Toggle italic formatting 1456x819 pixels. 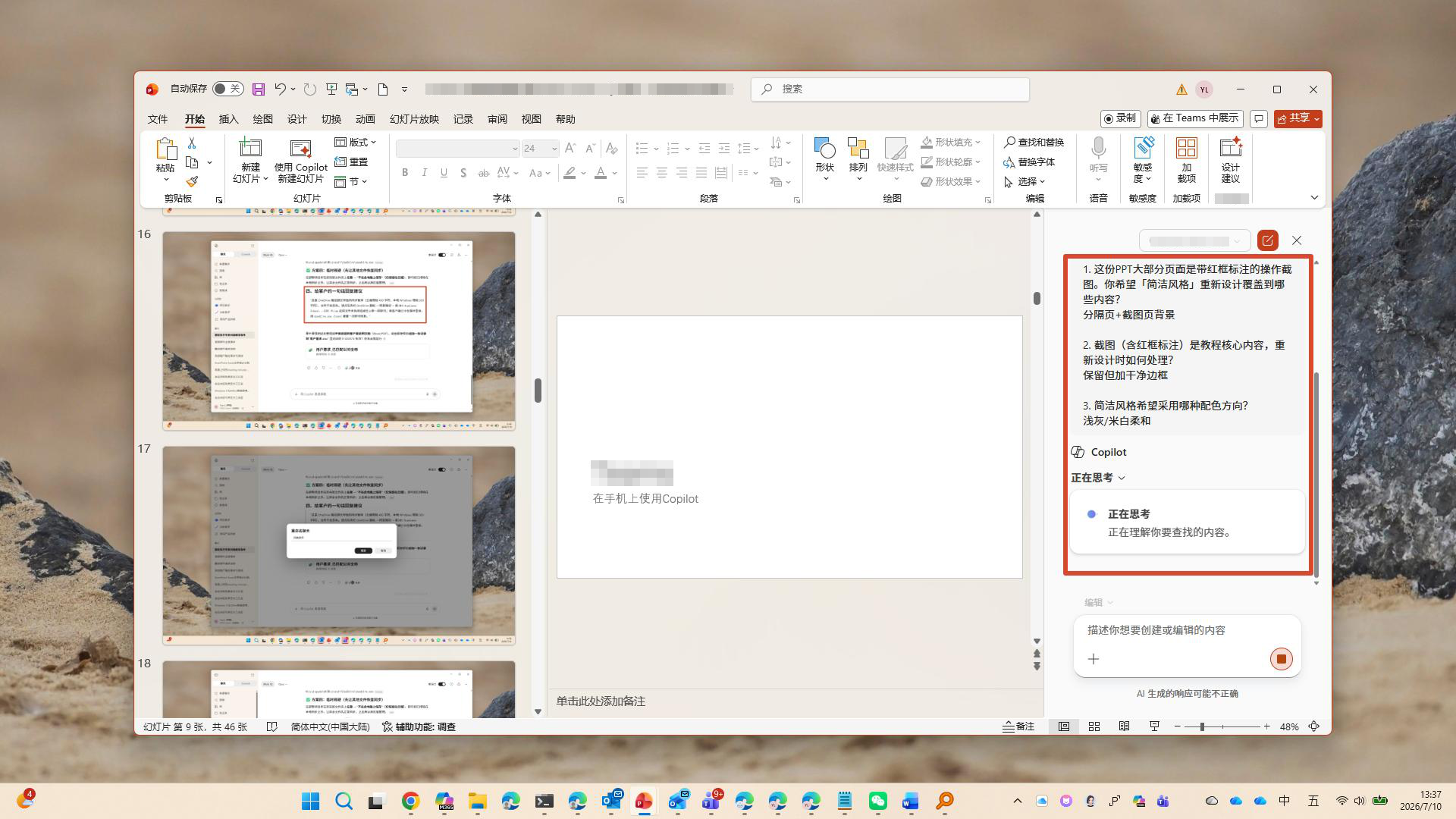425,173
